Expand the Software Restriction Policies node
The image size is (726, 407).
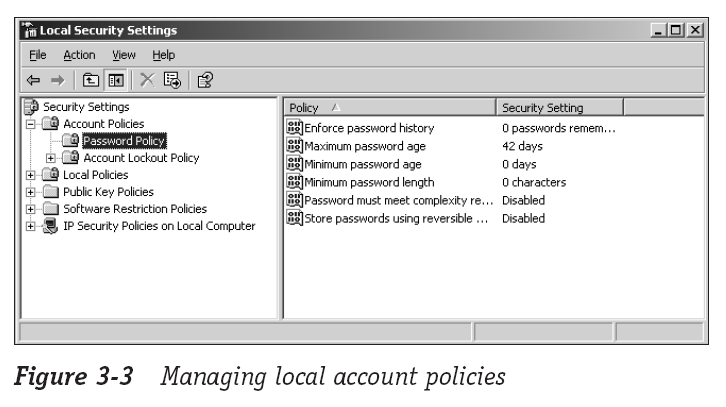coord(31,209)
